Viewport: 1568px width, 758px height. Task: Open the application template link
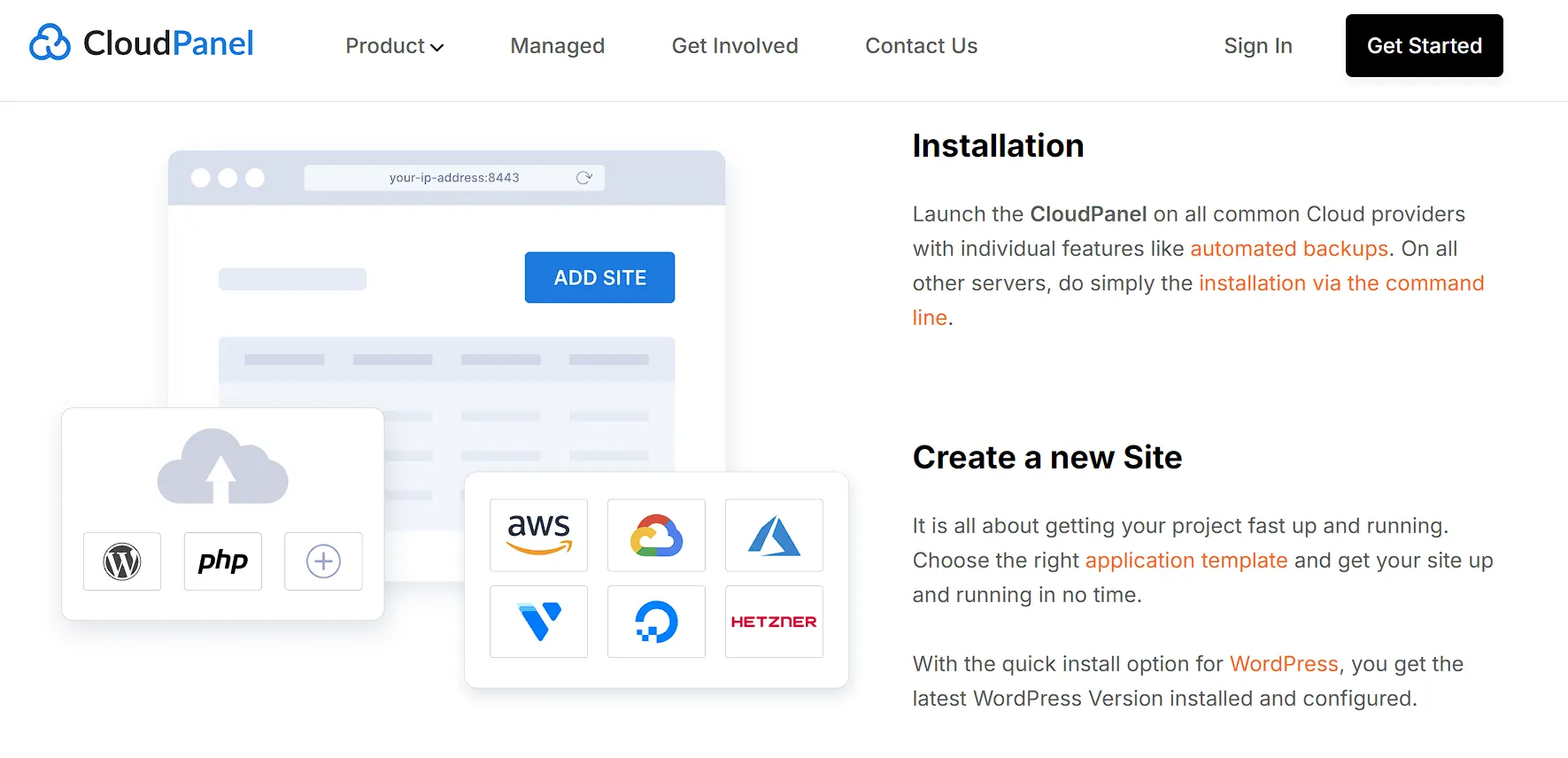tap(1186, 561)
